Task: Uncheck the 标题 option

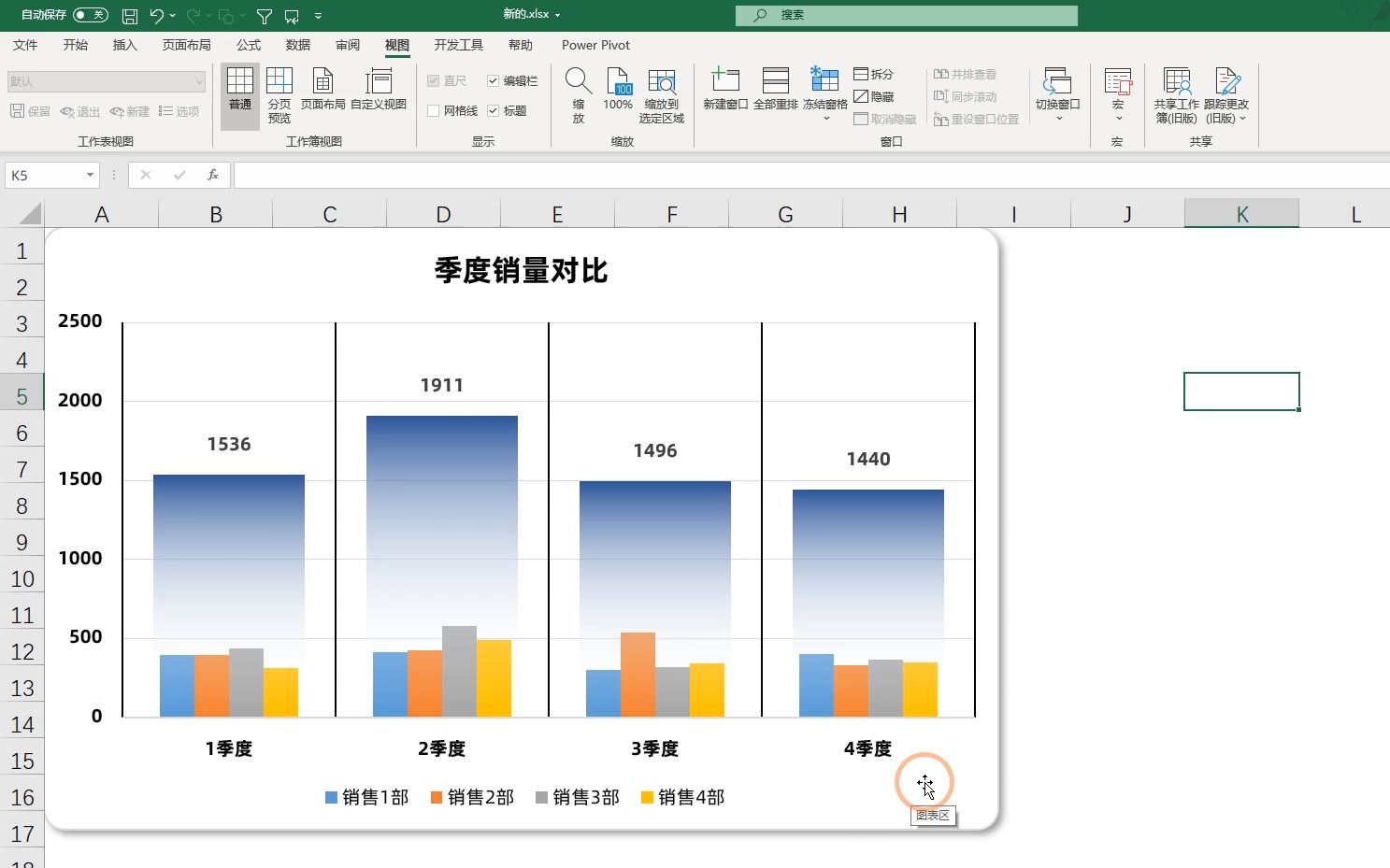Action: click(494, 110)
